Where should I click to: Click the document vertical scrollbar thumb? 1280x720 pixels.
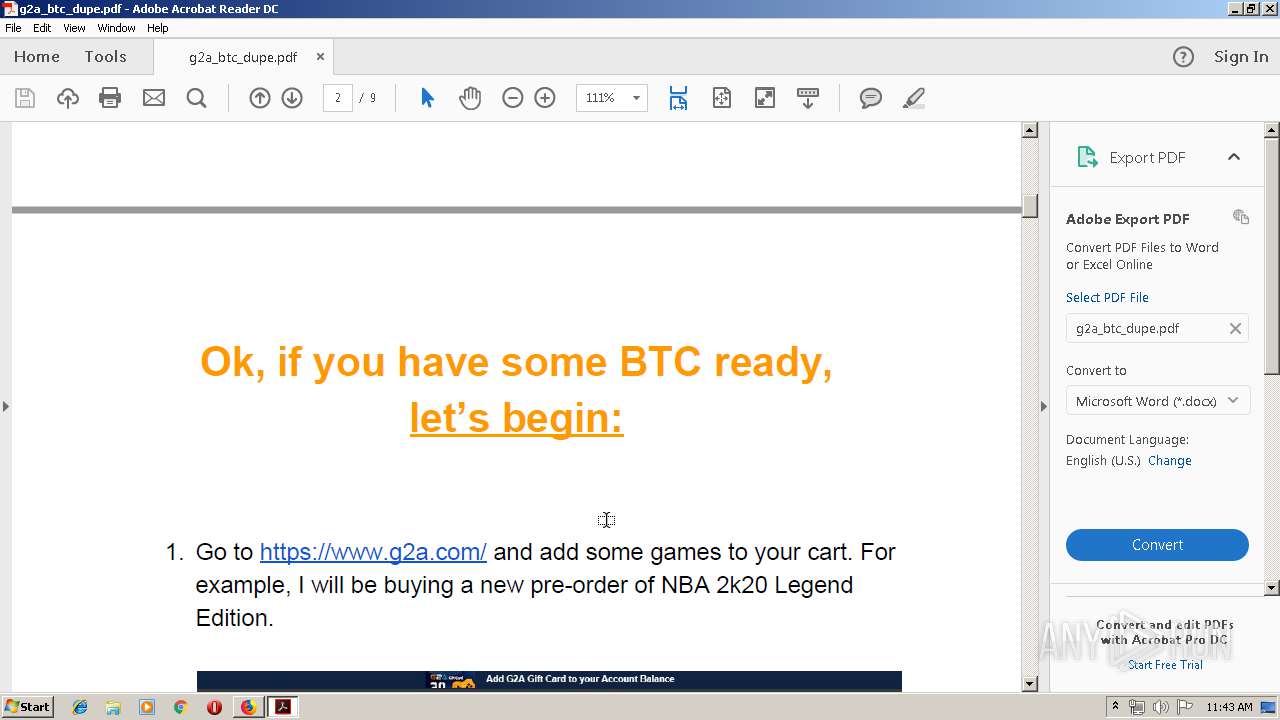(x=1030, y=205)
